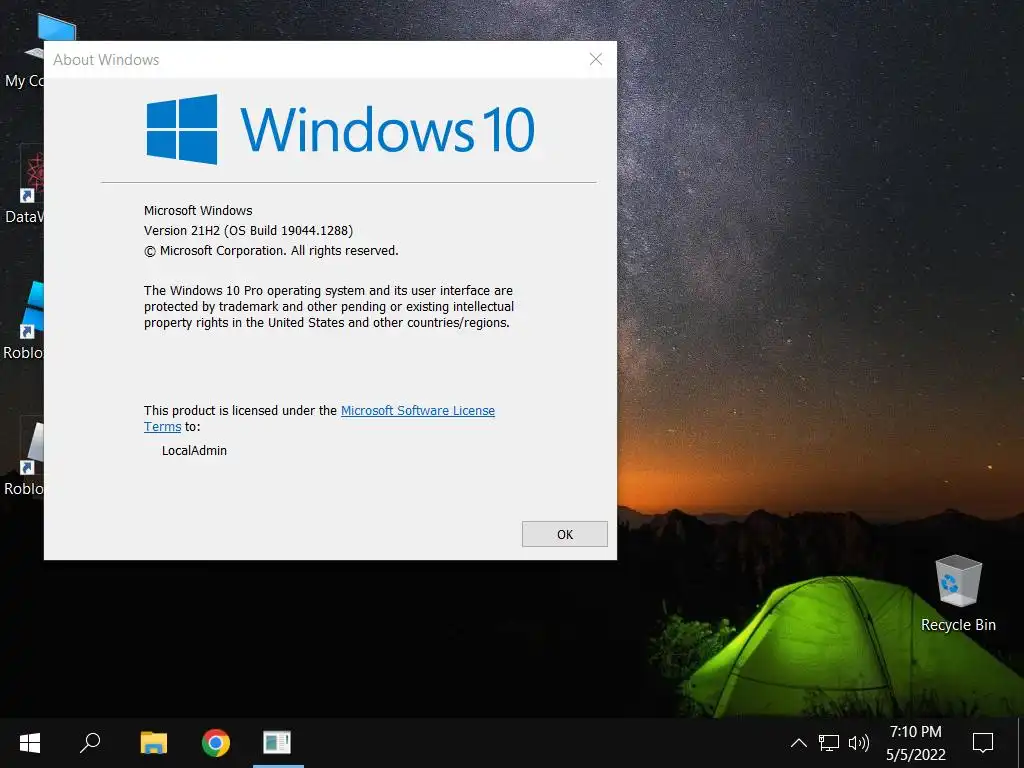
Task: Click the OK button in About Windows
Action: [x=564, y=534]
